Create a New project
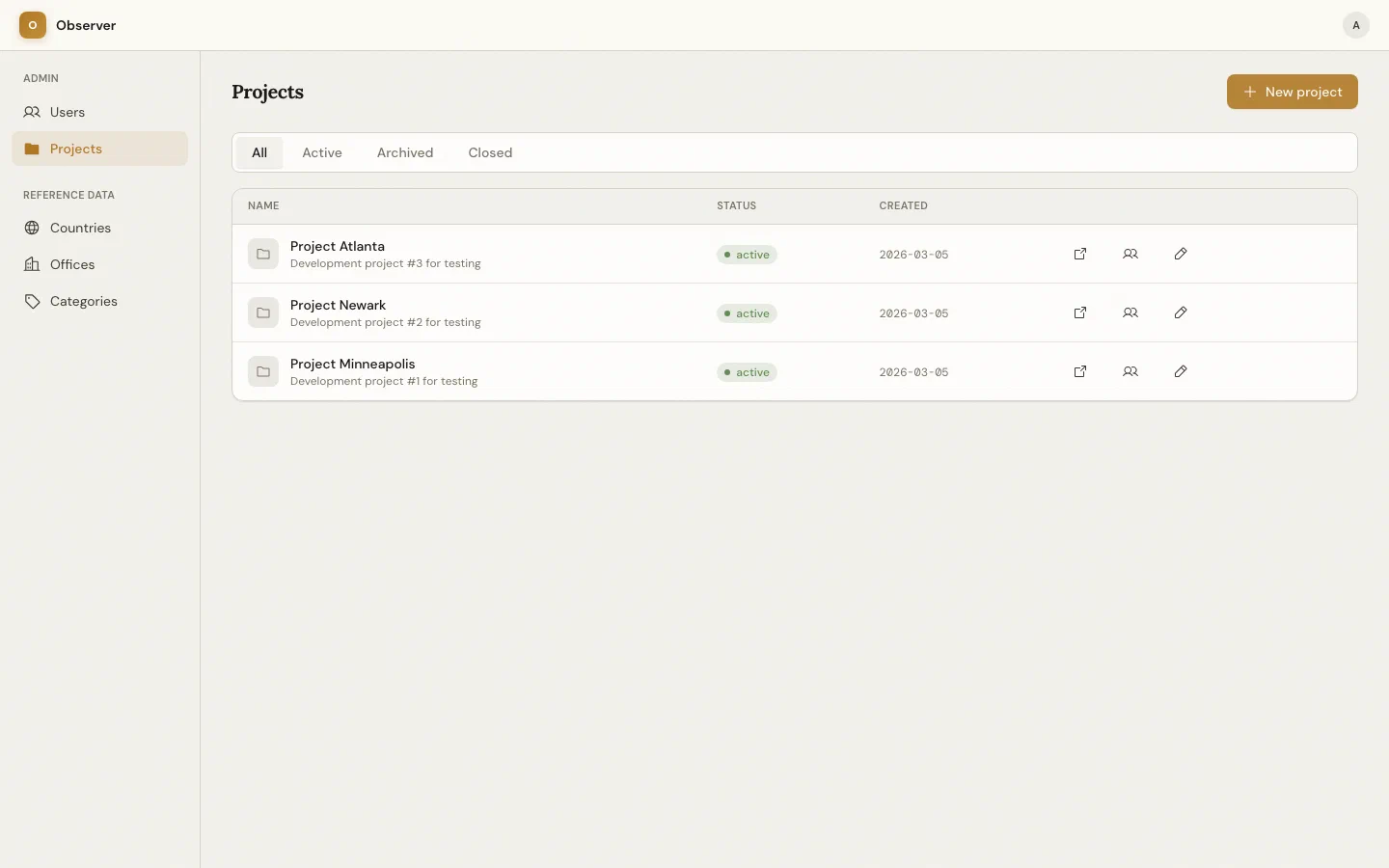Viewport: 1389px width, 868px height. (1292, 92)
